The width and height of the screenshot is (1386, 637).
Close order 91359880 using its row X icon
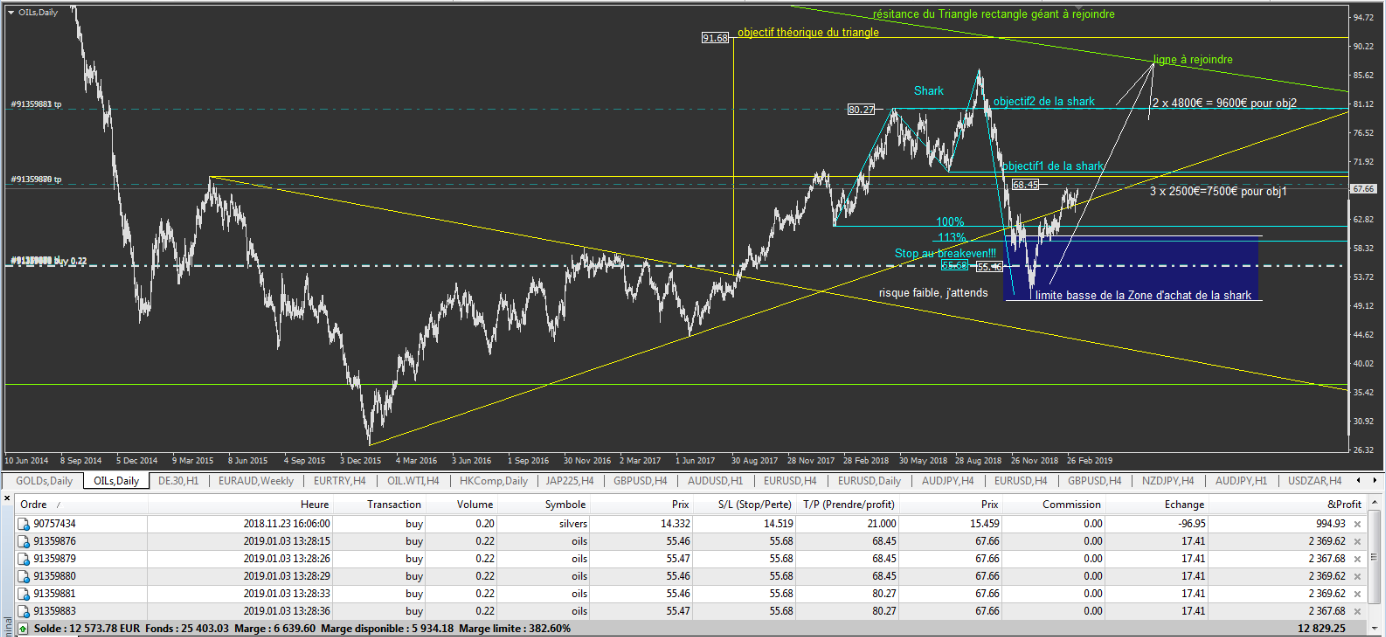pos(1356,576)
